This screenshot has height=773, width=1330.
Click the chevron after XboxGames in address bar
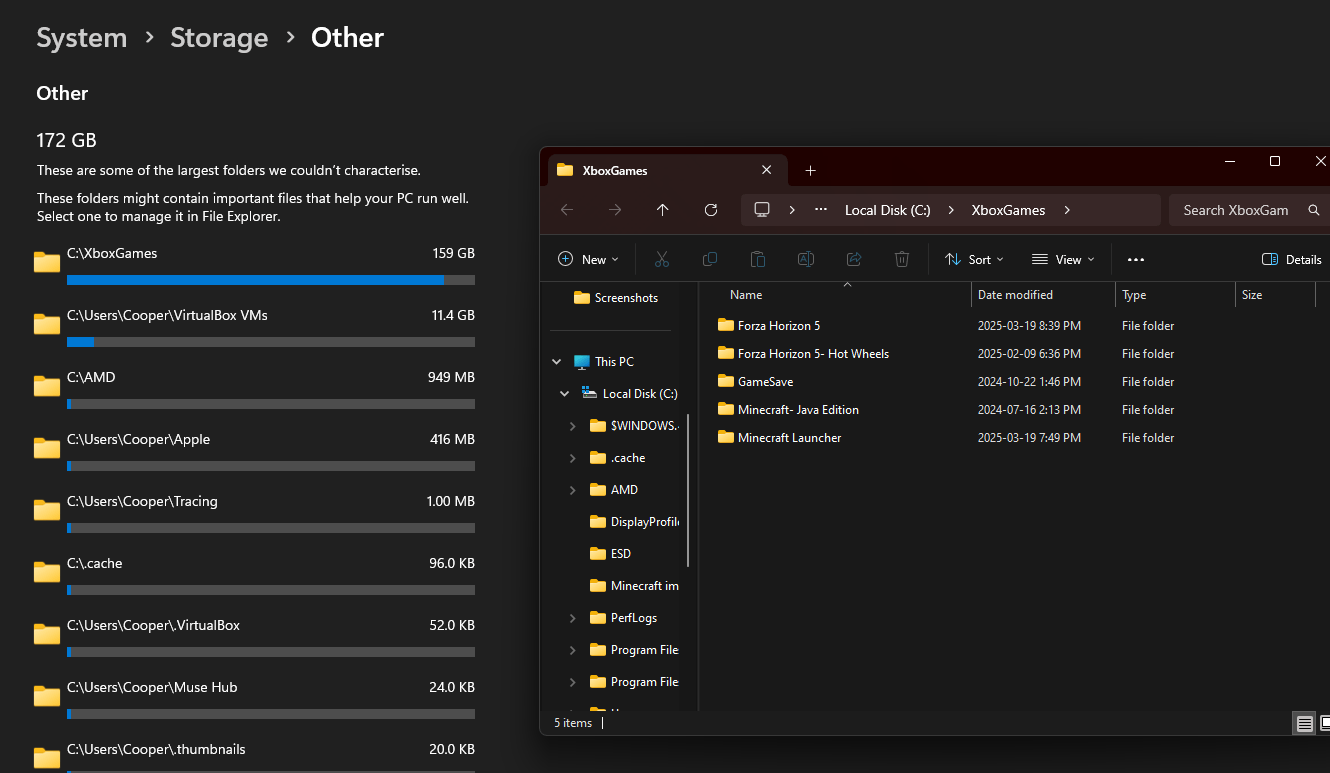pos(1067,210)
